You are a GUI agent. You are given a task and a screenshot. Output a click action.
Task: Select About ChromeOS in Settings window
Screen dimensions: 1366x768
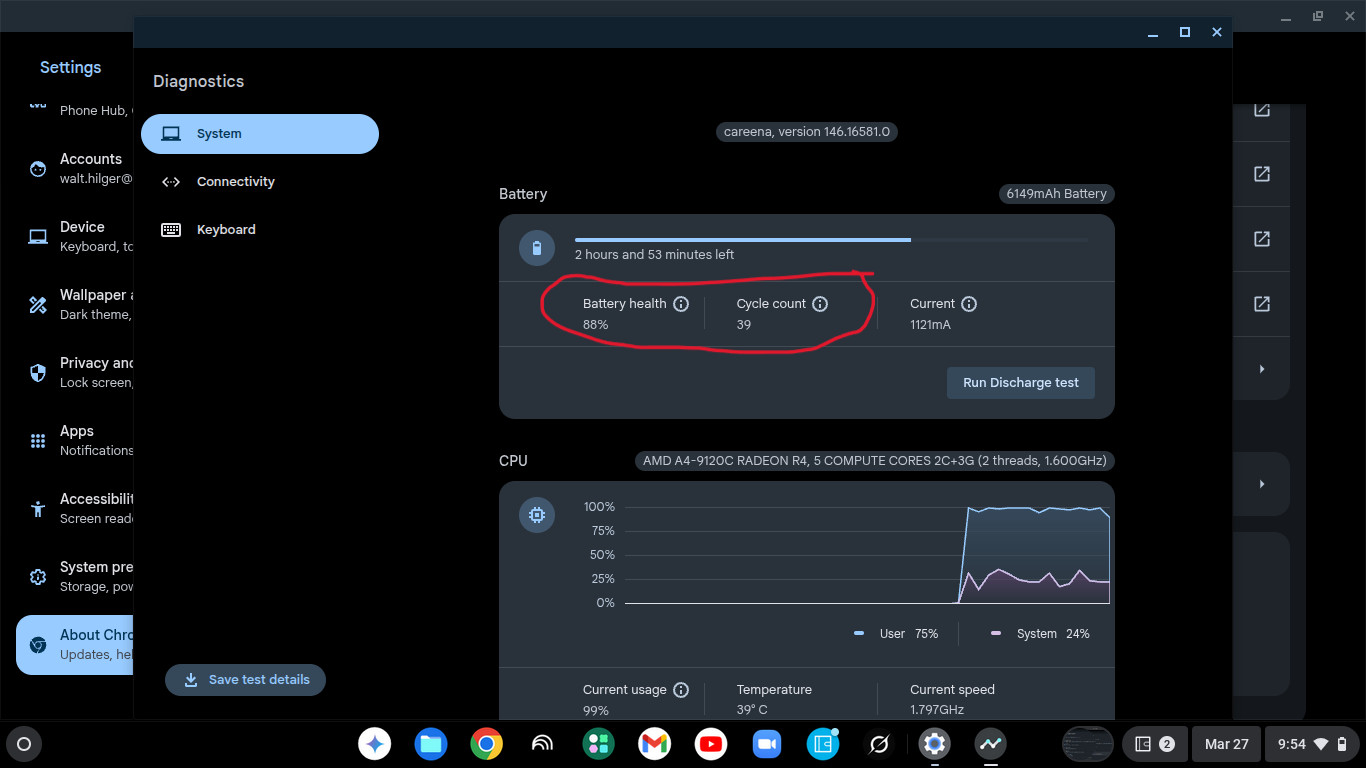(75, 645)
